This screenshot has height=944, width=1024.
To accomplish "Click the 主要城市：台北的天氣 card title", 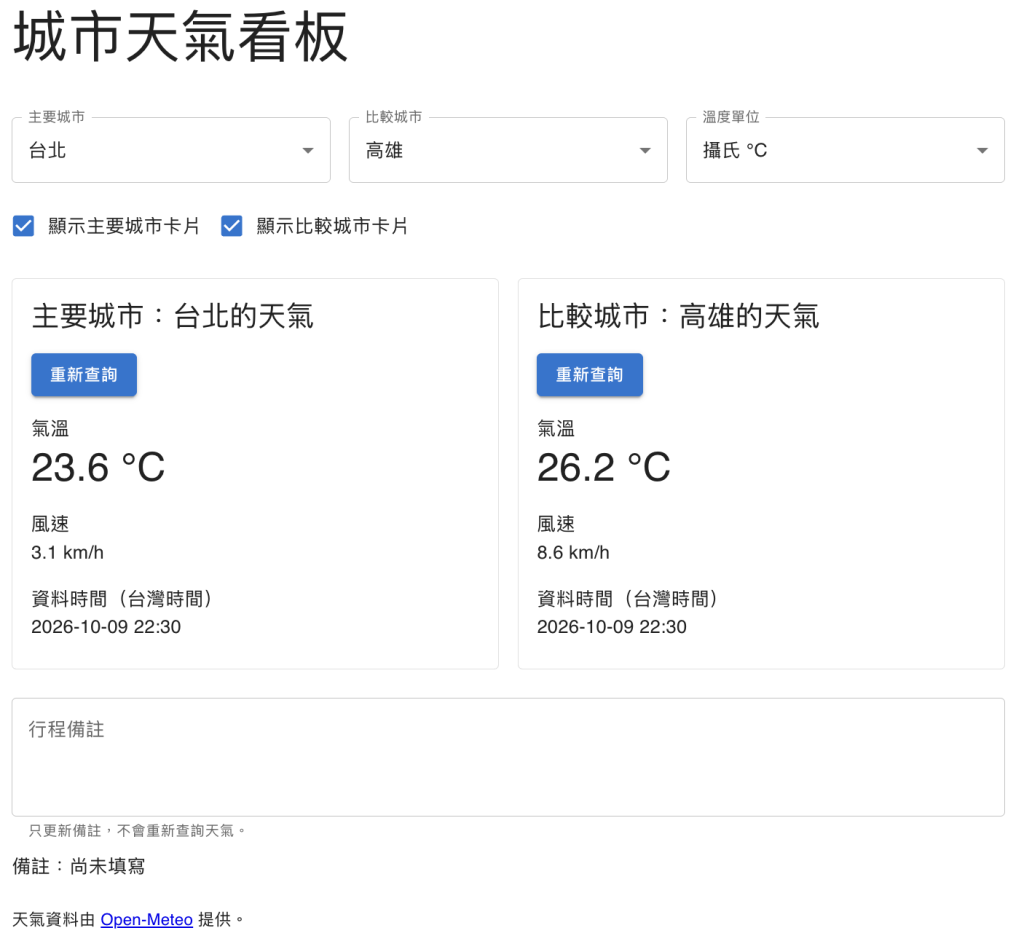I will click(x=172, y=316).
